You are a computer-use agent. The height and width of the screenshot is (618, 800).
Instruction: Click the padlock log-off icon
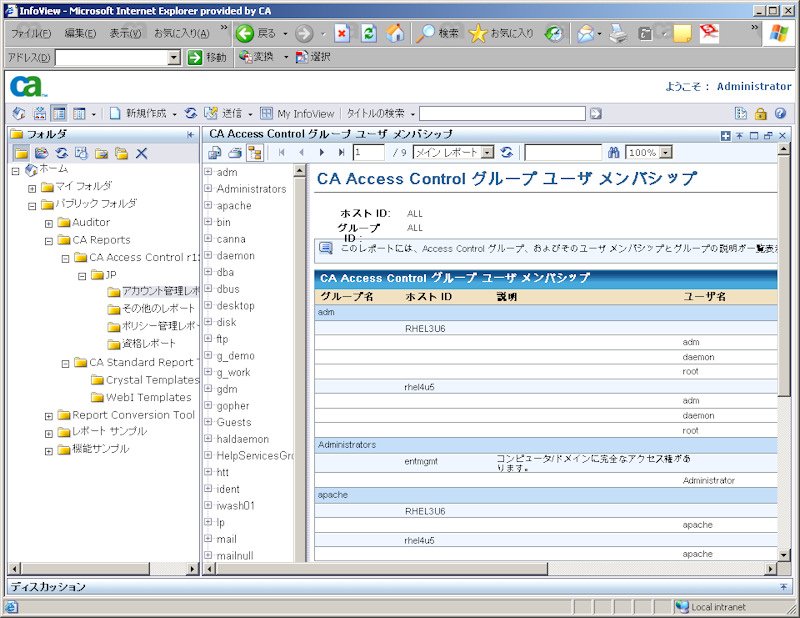760,113
